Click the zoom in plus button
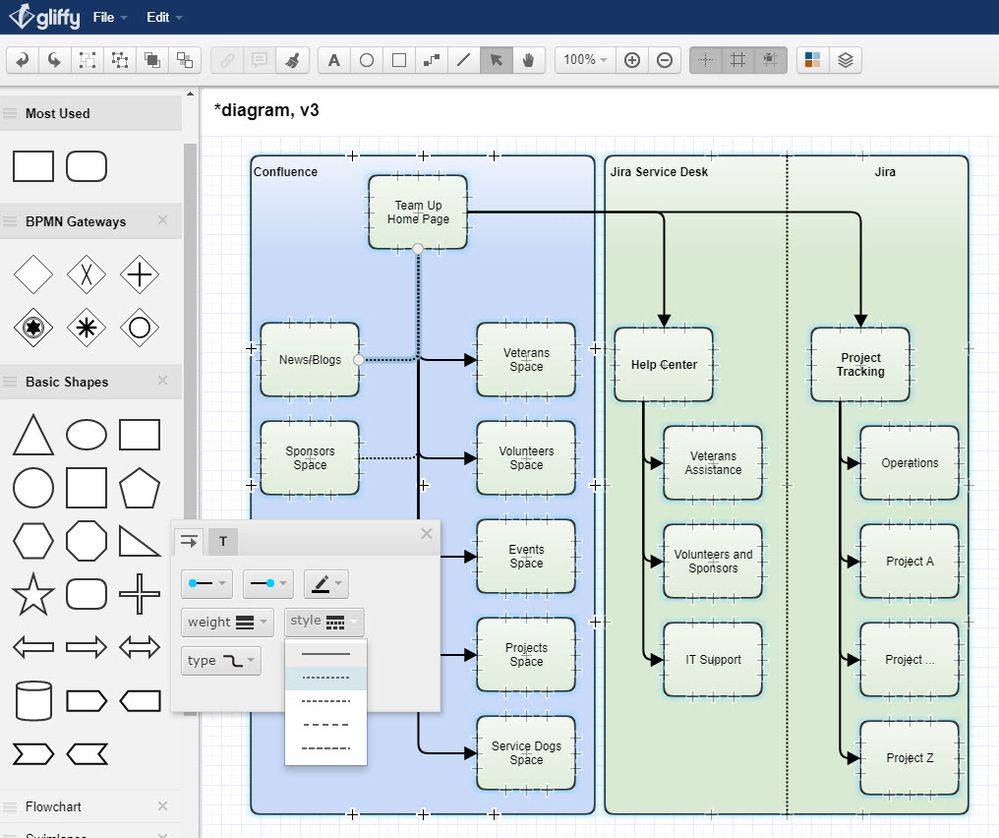This screenshot has width=999, height=838. tap(632, 60)
